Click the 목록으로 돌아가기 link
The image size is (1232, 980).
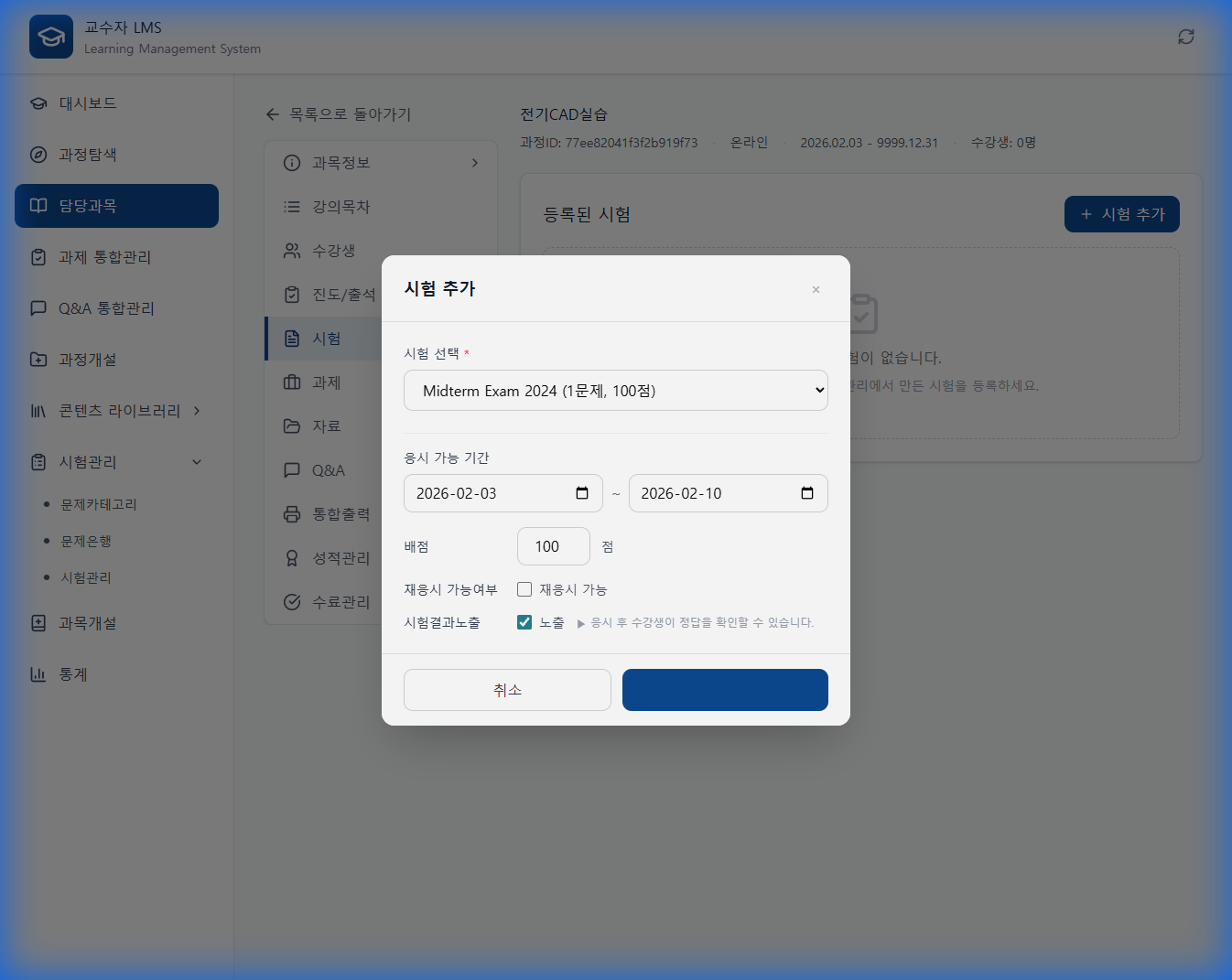click(340, 114)
